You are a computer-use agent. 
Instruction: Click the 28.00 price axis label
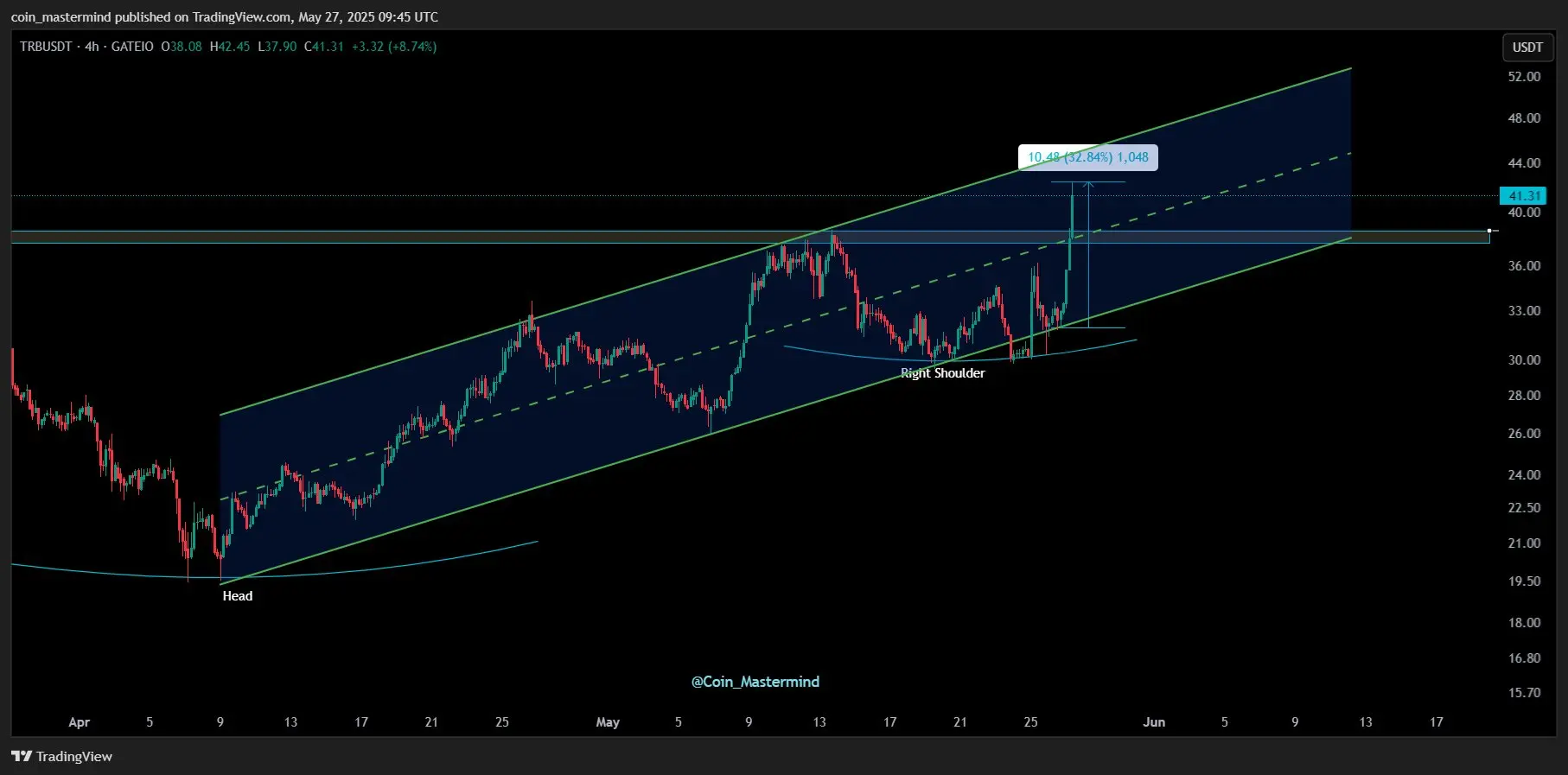(1524, 396)
